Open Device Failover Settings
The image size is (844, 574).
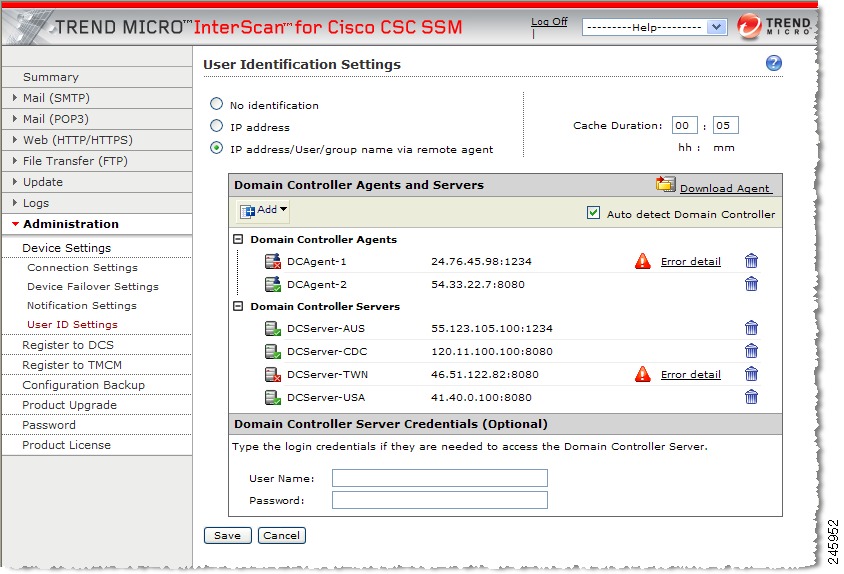tap(93, 286)
